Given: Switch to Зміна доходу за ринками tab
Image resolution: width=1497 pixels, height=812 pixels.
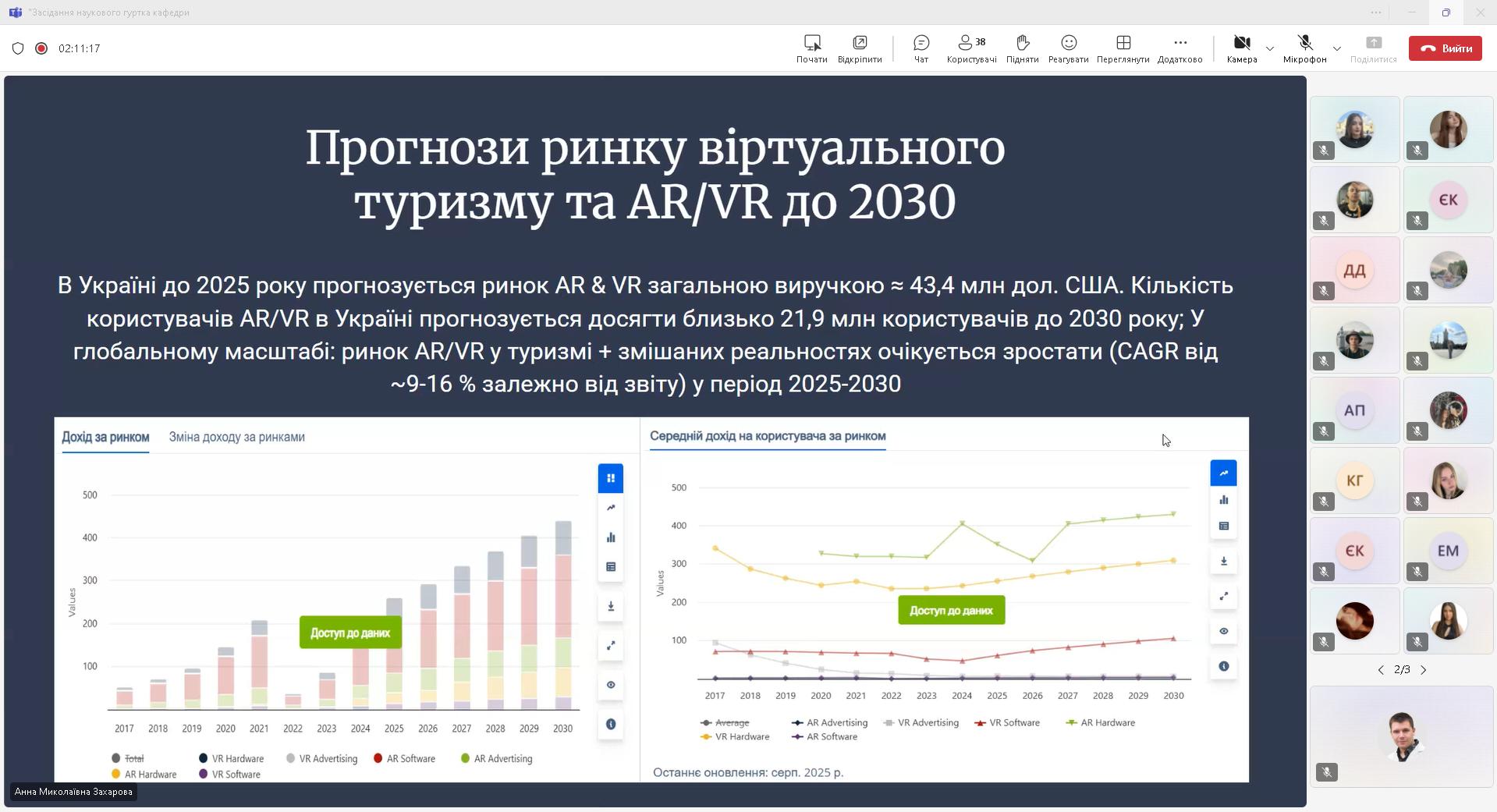Looking at the screenshot, I should [x=236, y=437].
